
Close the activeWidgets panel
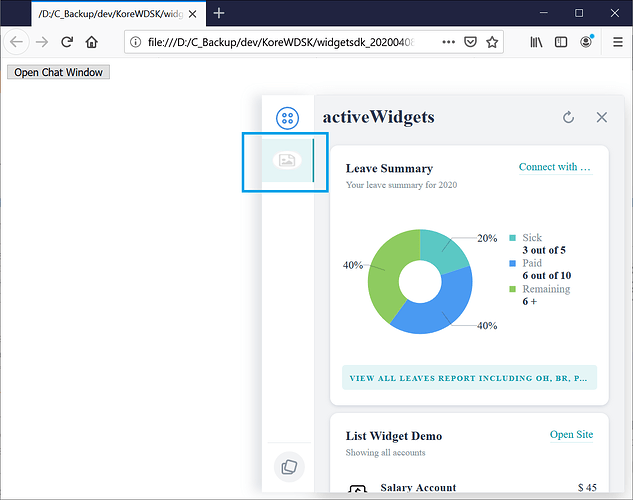click(601, 117)
